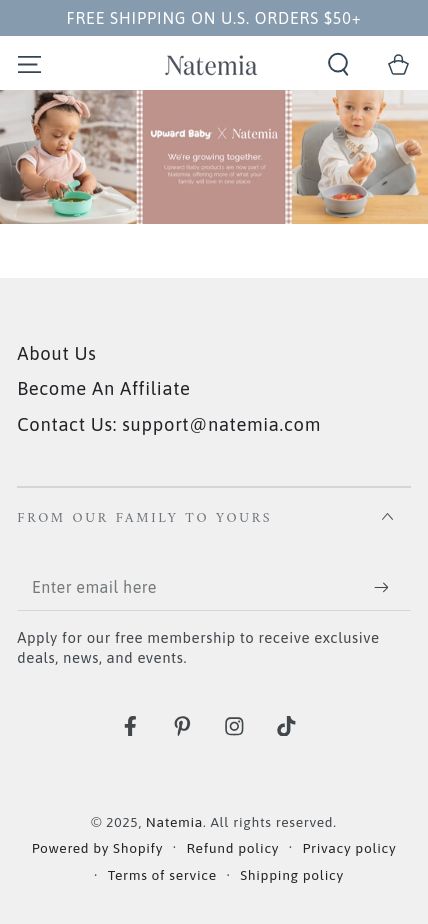Submit email with arrow button
This screenshot has height=924, width=428.
(381, 587)
